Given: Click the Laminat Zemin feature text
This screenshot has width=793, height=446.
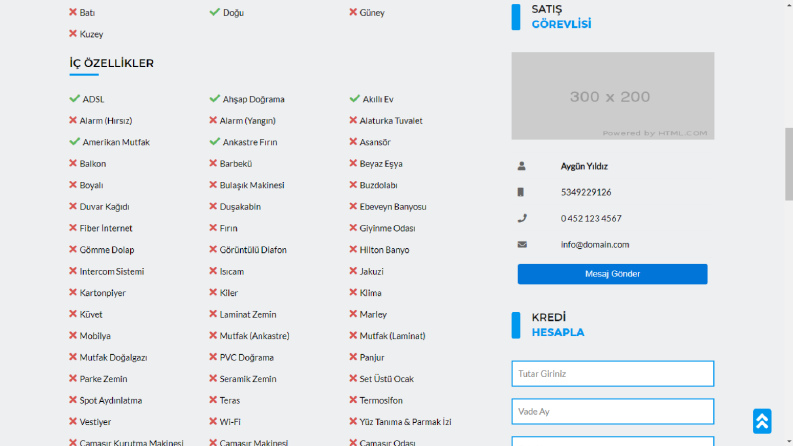Looking at the screenshot, I should (248, 314).
